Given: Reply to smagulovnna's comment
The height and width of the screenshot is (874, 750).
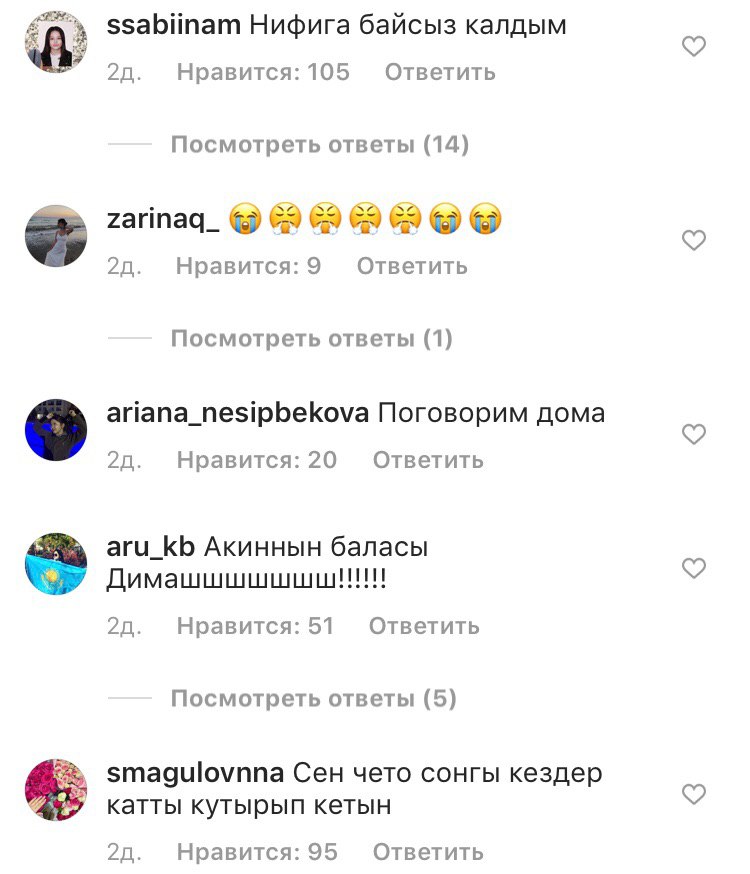Looking at the screenshot, I should (x=428, y=852).
